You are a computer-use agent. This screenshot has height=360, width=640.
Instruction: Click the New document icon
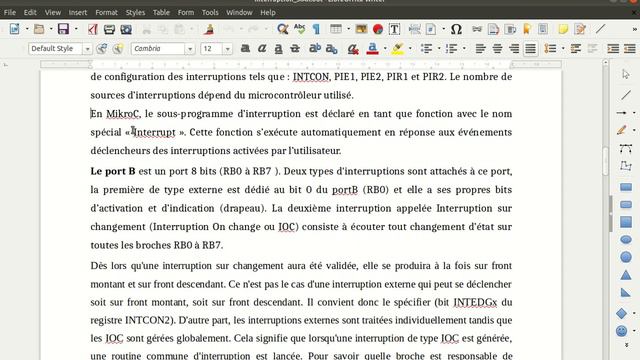(15, 29)
